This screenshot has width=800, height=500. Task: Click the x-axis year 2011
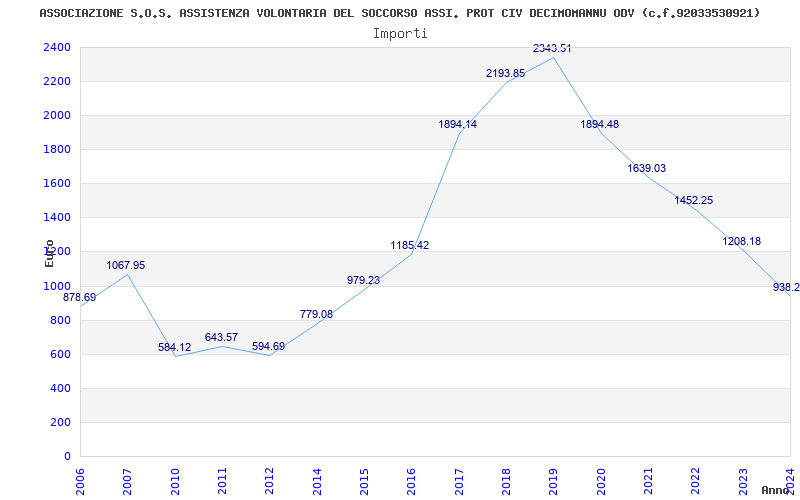(x=222, y=482)
